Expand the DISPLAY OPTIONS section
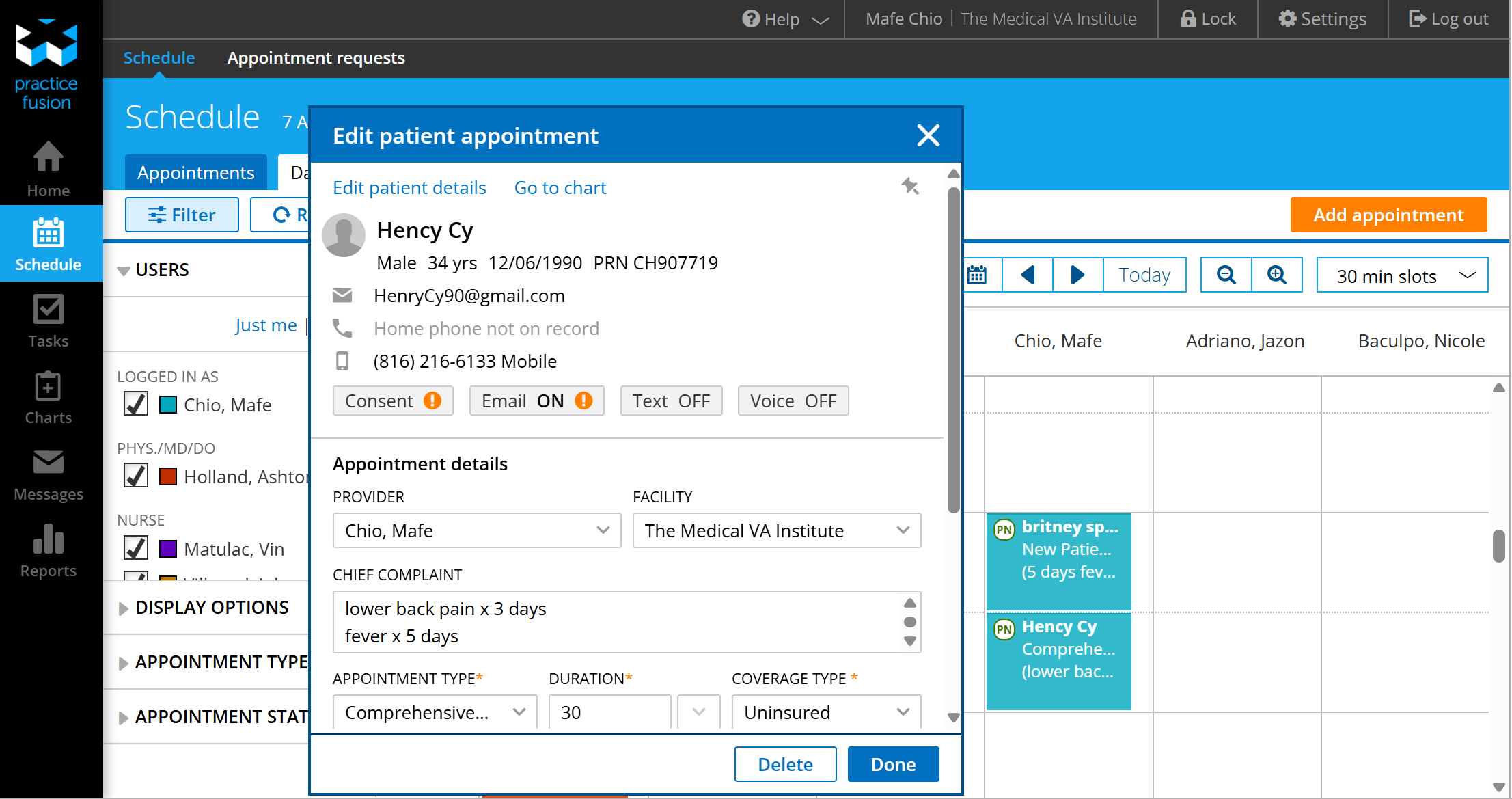The image size is (1512, 799). pyautogui.click(x=211, y=608)
